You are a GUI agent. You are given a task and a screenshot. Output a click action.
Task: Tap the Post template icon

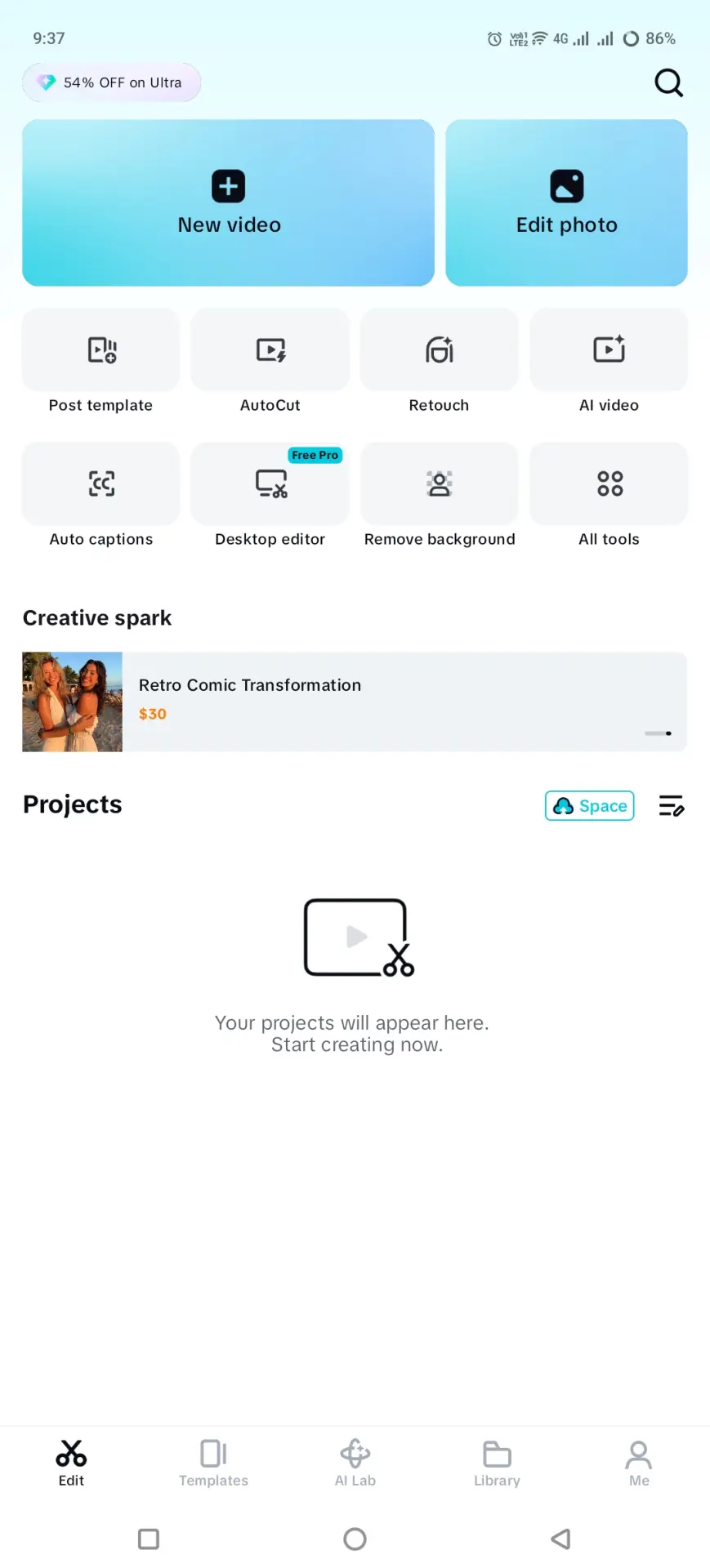pyautogui.click(x=101, y=350)
